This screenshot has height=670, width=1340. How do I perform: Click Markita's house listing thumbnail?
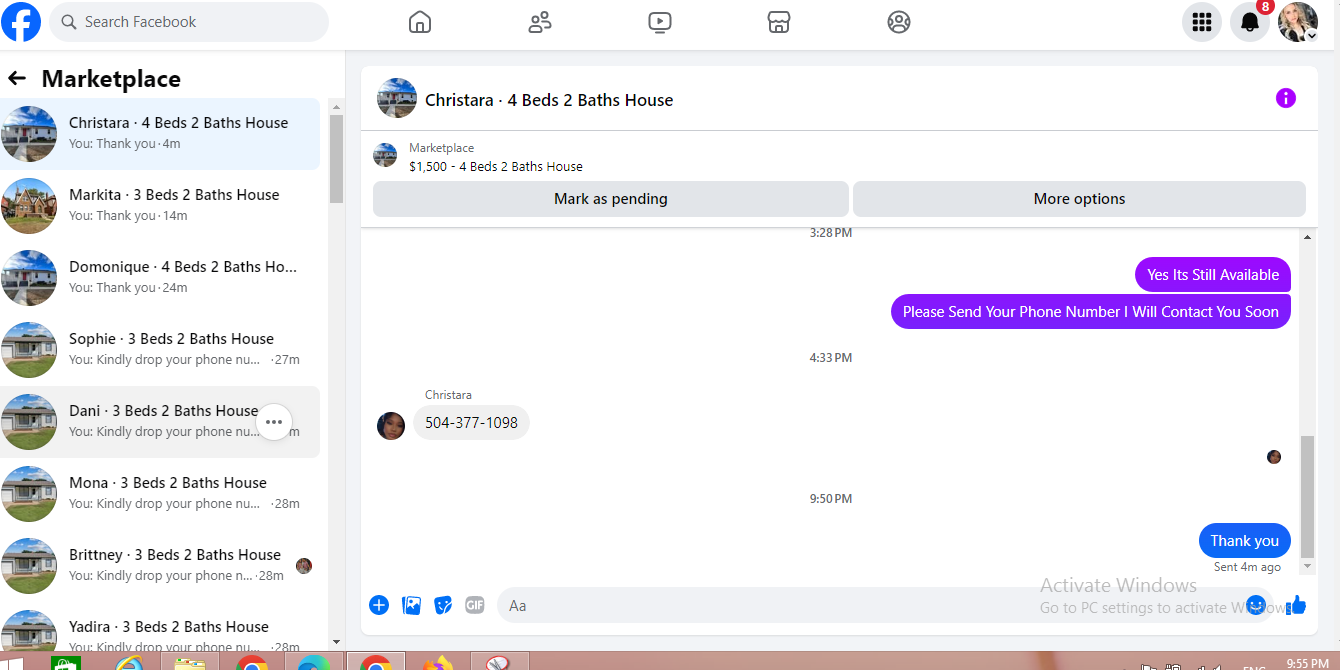(29, 206)
